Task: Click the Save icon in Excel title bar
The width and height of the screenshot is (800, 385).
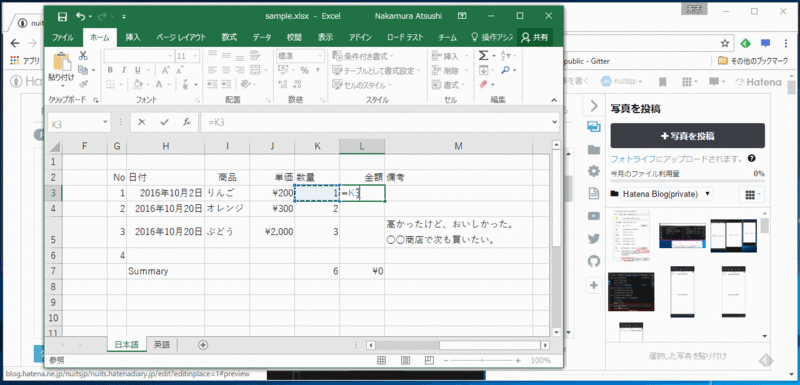Action: pyautogui.click(x=62, y=16)
